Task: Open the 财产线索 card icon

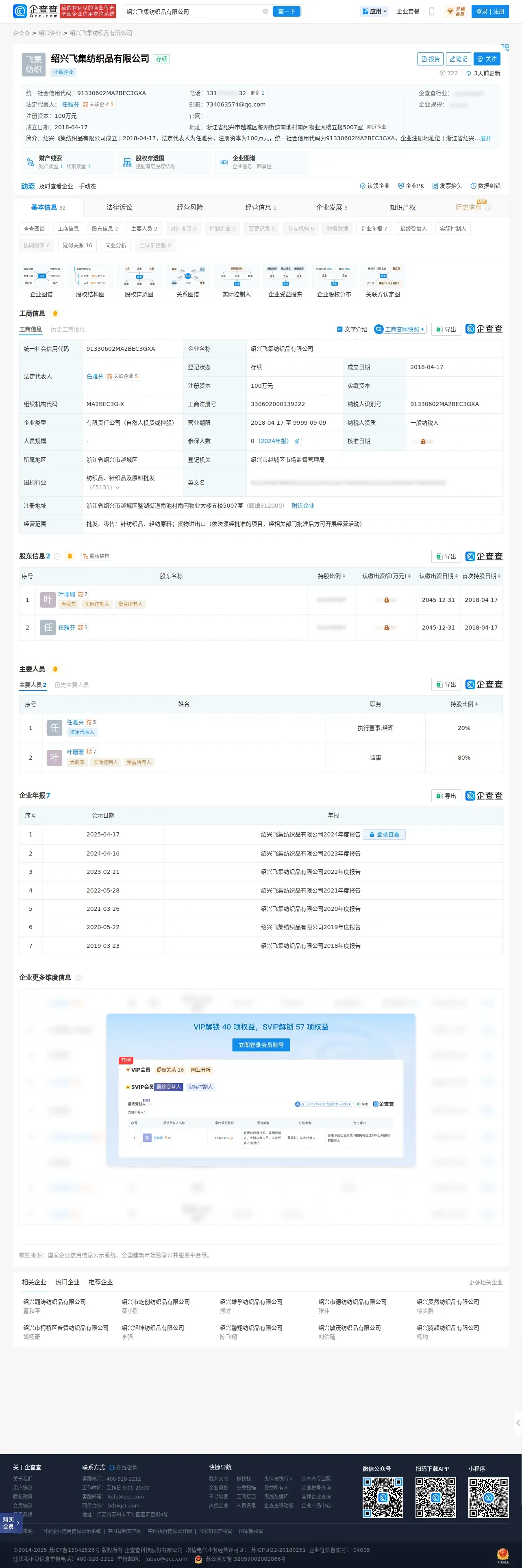Action: (30, 162)
